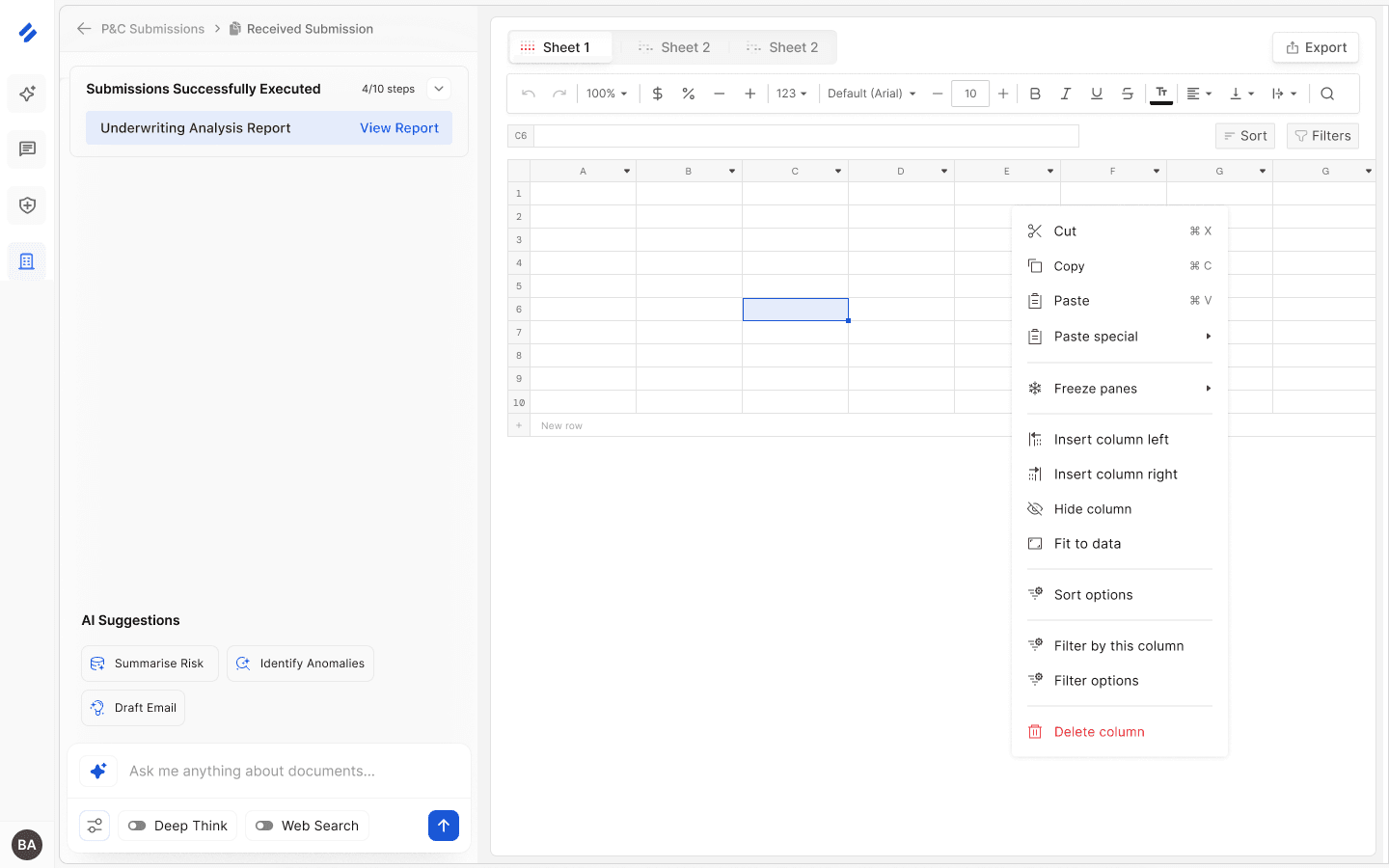Click the plus icon beside New row
Screen dimensions: 1389x868
519,425
